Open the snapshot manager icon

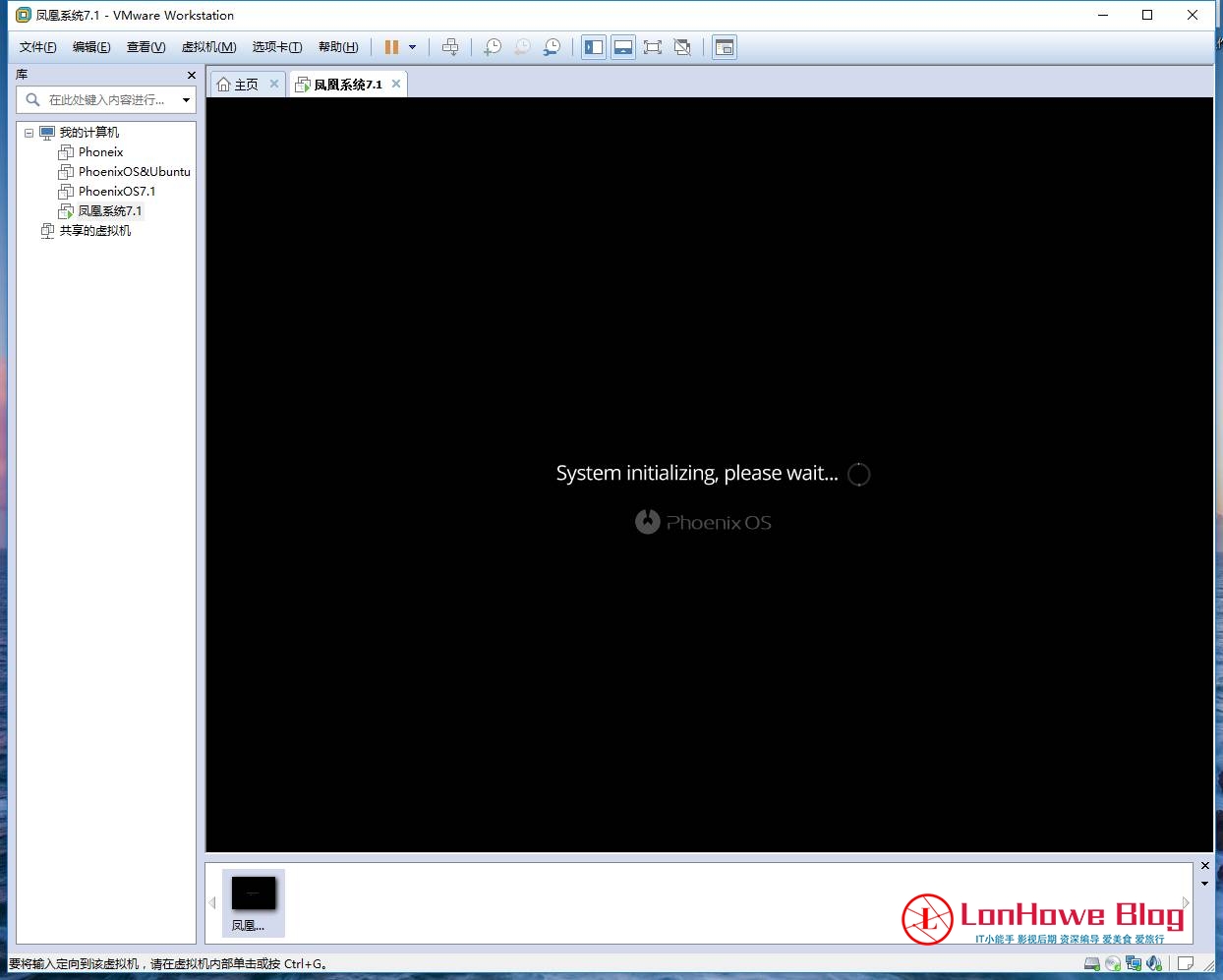[x=553, y=47]
